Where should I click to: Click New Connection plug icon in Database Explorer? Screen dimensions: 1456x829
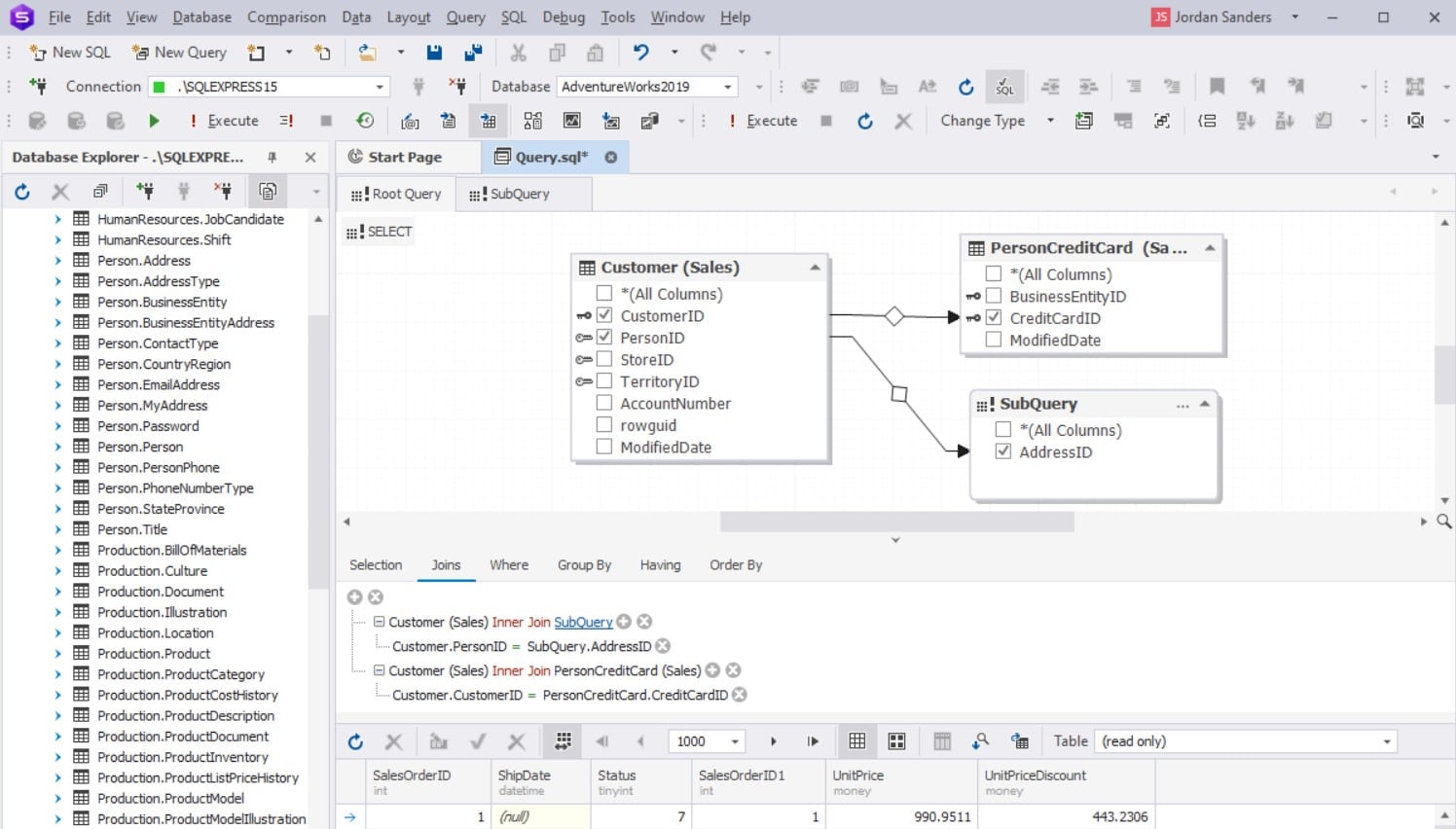click(x=145, y=192)
